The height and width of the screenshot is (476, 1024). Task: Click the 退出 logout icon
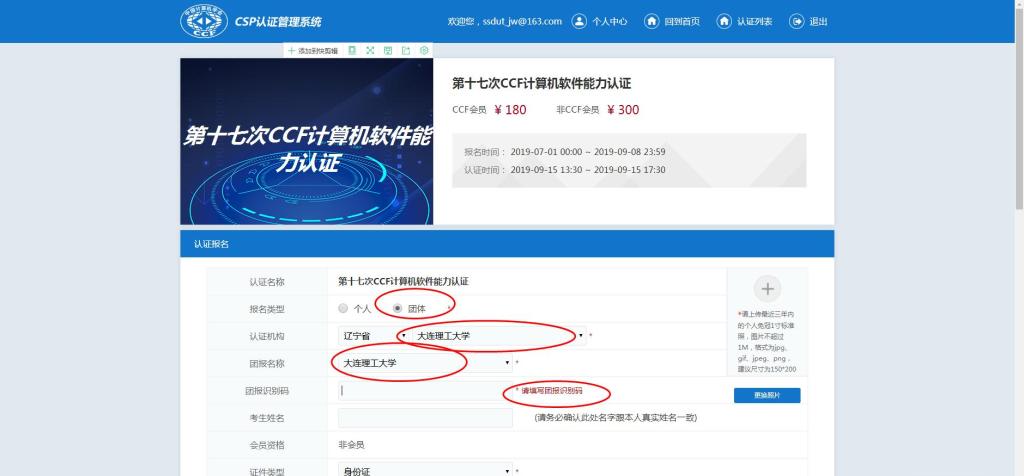tap(796, 21)
